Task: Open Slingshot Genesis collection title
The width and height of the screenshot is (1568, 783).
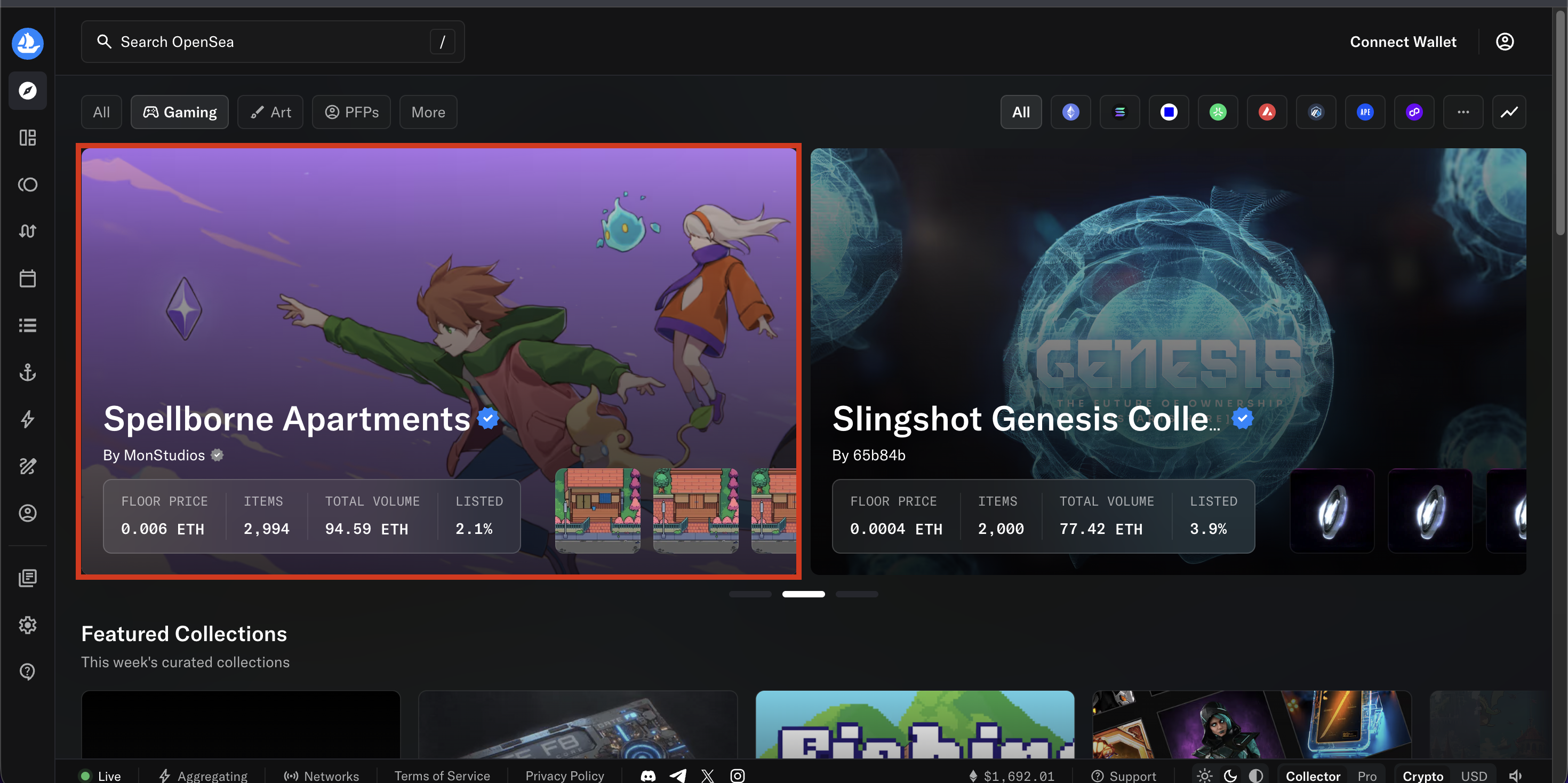Action: point(1026,419)
